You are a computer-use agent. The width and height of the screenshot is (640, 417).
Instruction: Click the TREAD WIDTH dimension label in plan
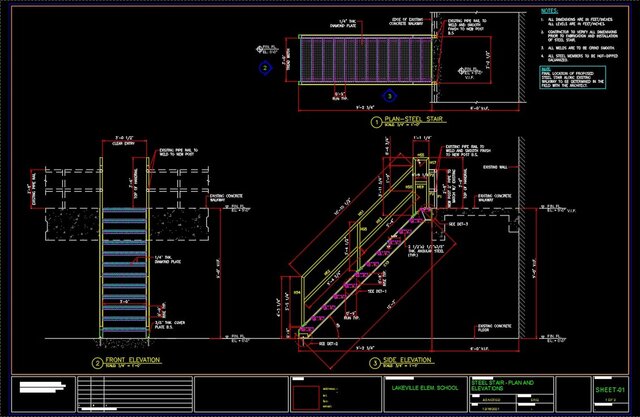coord(286,60)
